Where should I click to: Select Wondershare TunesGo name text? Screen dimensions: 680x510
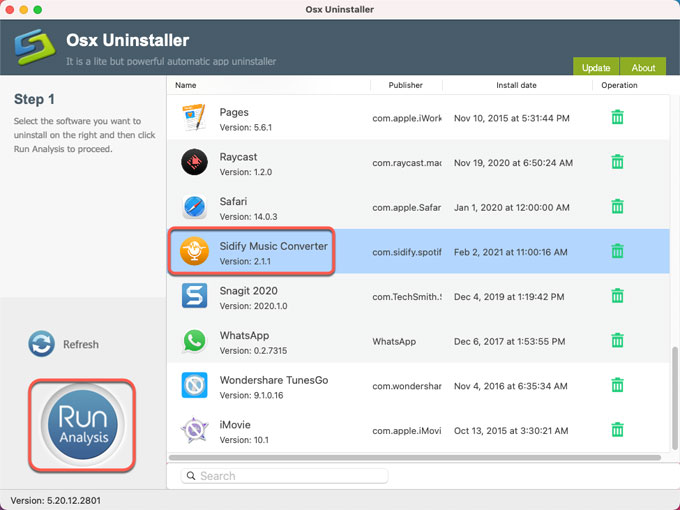[274, 380]
